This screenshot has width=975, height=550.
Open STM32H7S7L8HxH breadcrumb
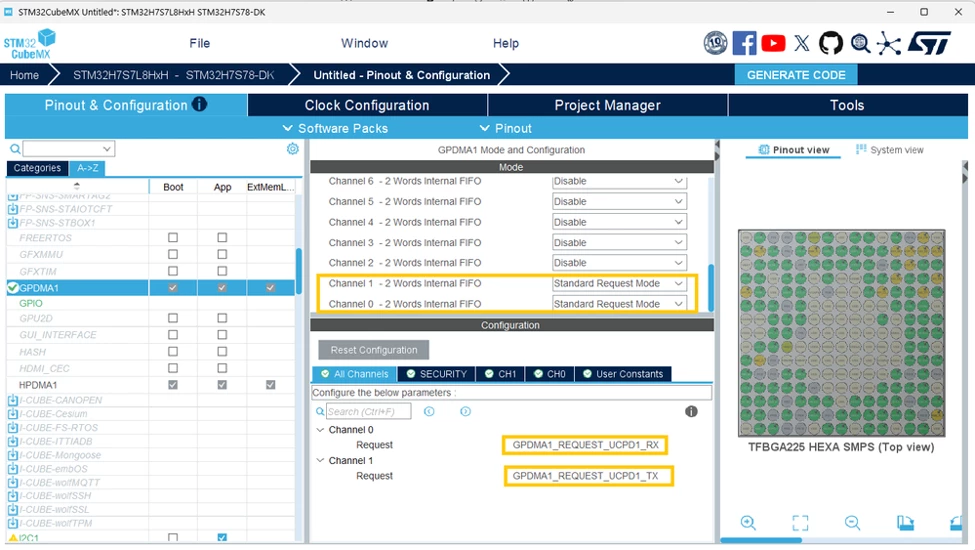point(173,75)
